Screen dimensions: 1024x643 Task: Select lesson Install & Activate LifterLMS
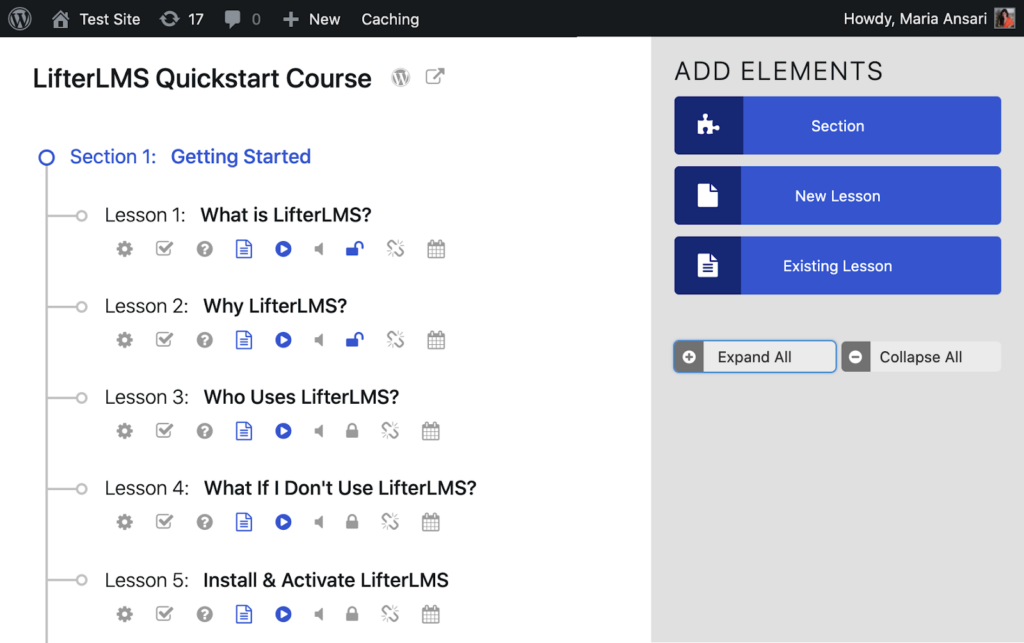click(326, 580)
